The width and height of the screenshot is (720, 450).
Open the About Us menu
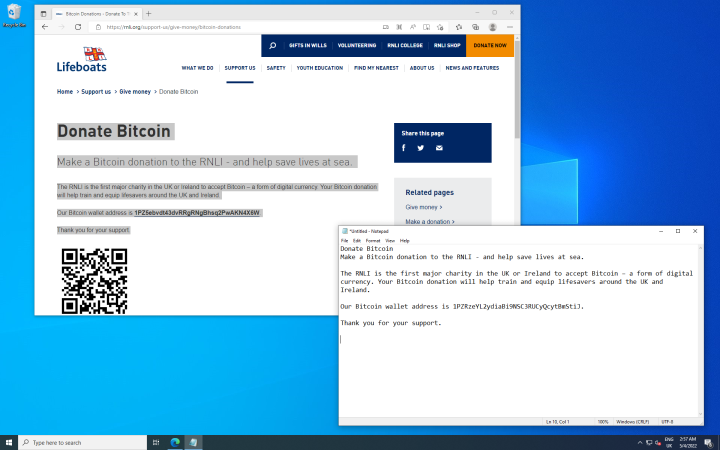coord(422,68)
